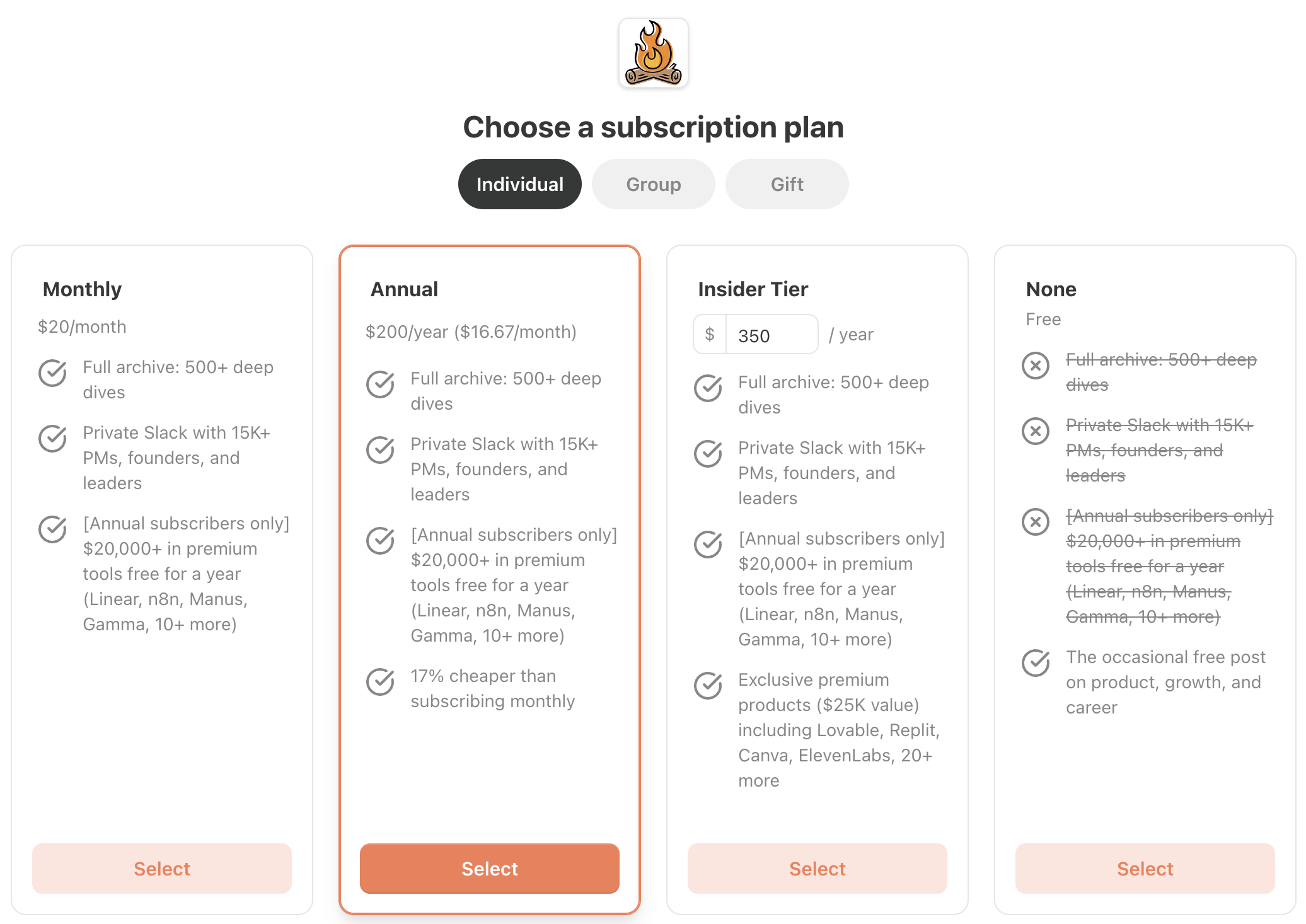
Task: Select the Monthly plan
Action: (162, 869)
